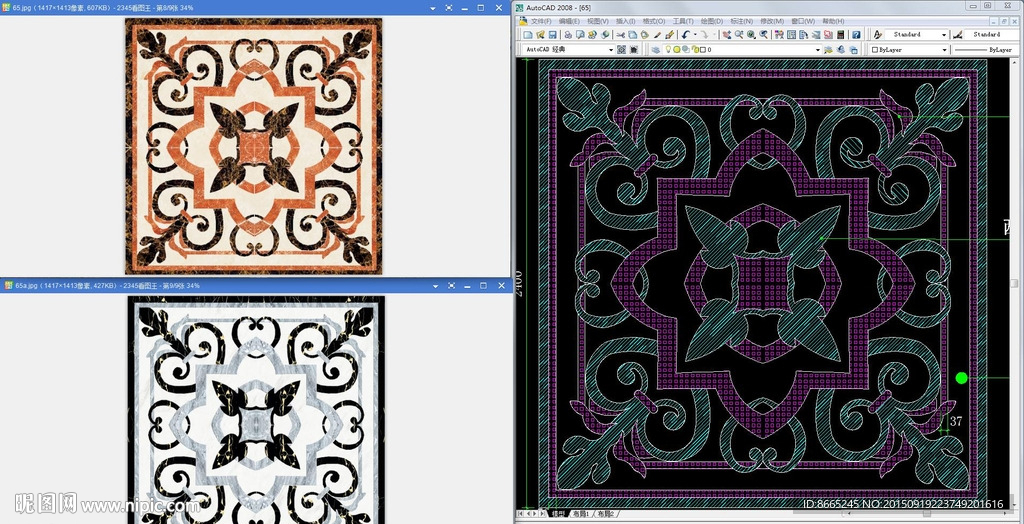Switch to the 布局2 layout tab
Screen dimensions: 1024x524
606,514
